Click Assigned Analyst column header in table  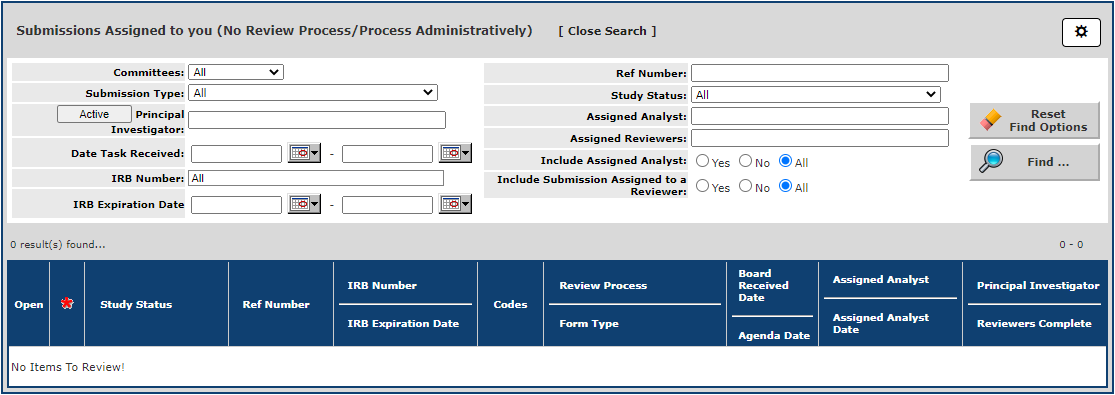click(x=881, y=280)
